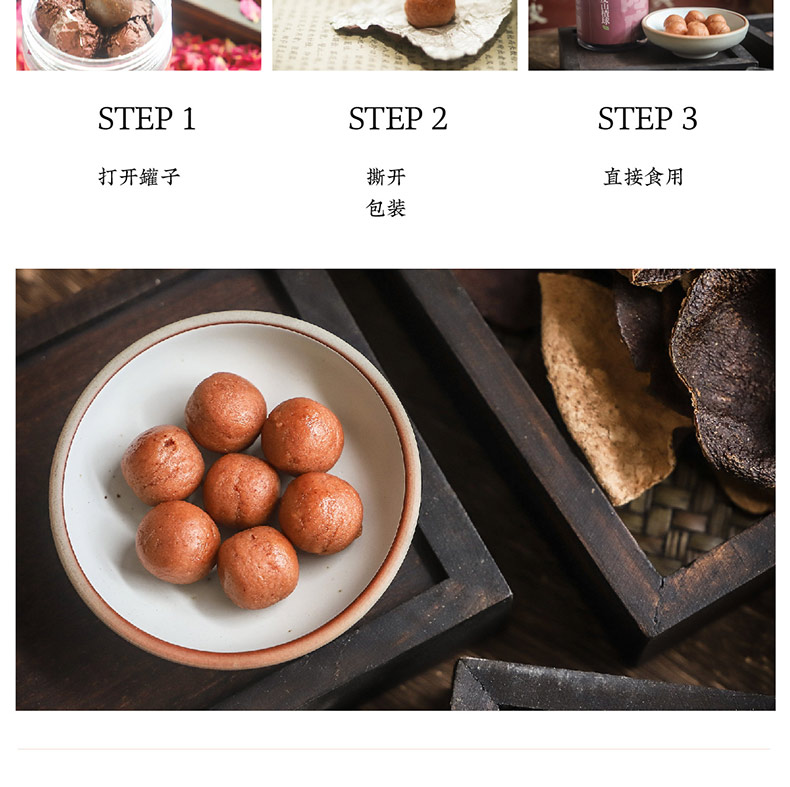Click the center ball on the plate
This screenshot has height=787, width=790.
click(x=241, y=490)
